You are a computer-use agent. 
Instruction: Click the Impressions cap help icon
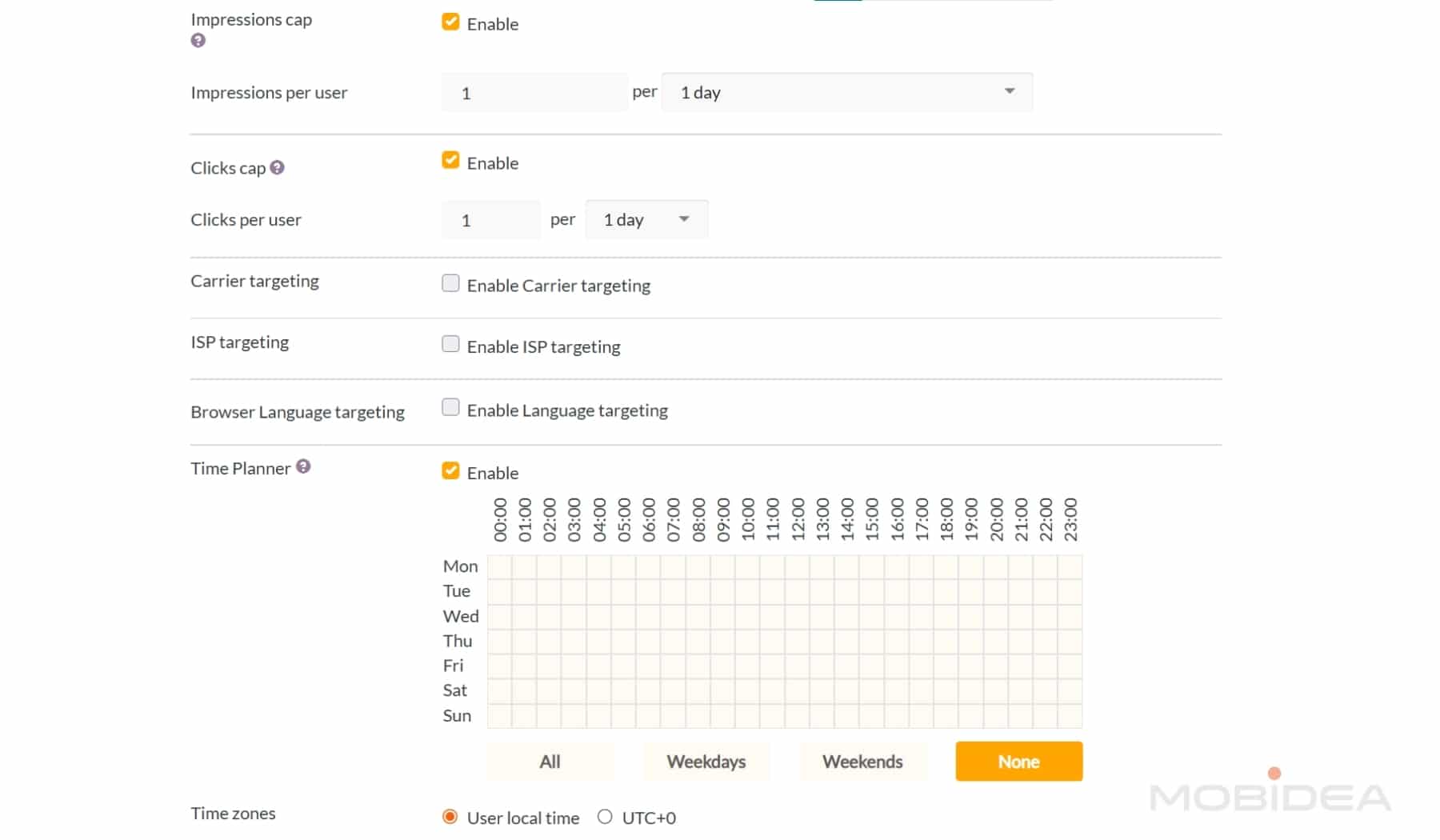(x=198, y=41)
